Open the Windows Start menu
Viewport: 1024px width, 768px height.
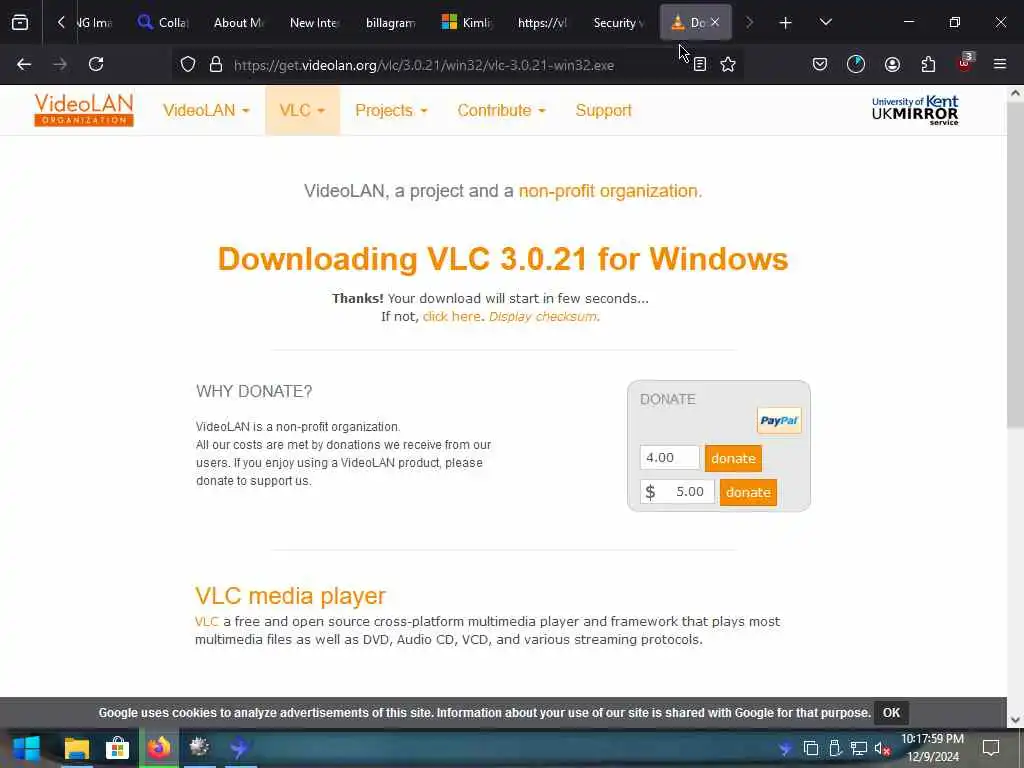coord(26,748)
